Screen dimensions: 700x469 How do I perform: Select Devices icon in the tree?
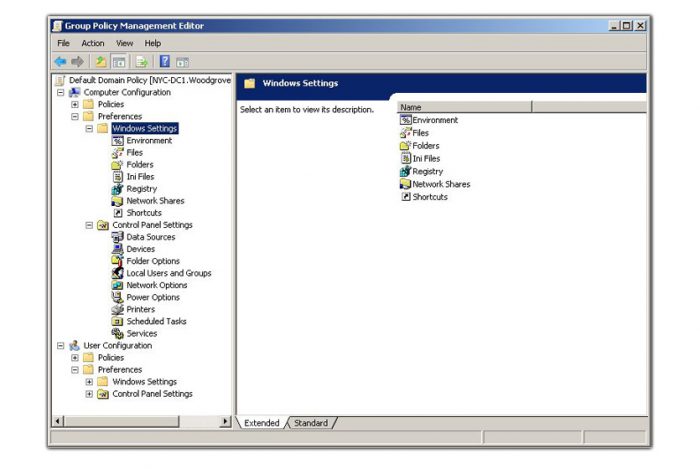(117, 249)
